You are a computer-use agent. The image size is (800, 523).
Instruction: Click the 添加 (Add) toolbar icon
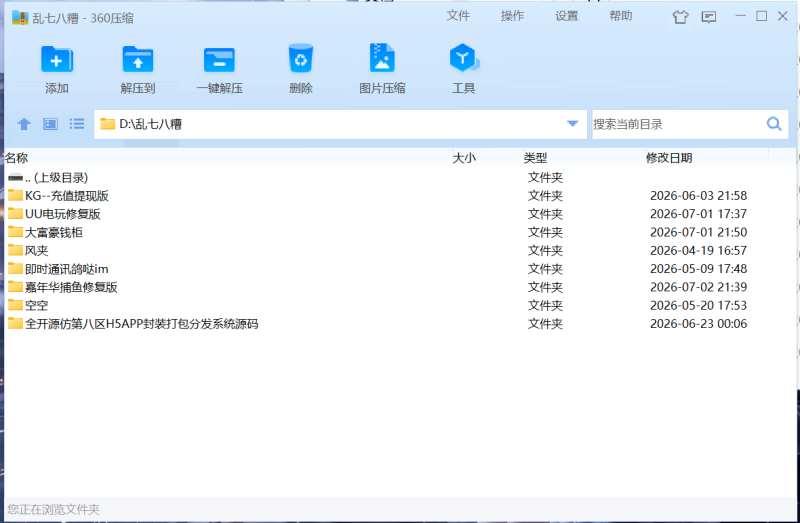click(x=57, y=60)
